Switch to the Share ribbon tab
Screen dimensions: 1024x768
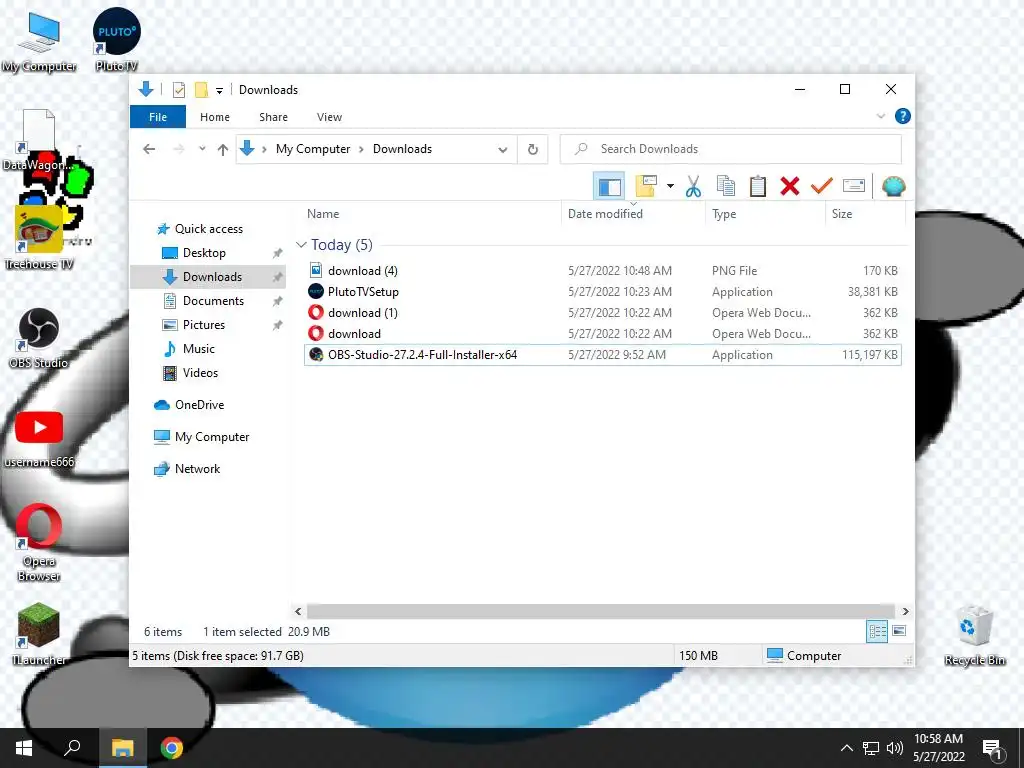273,117
